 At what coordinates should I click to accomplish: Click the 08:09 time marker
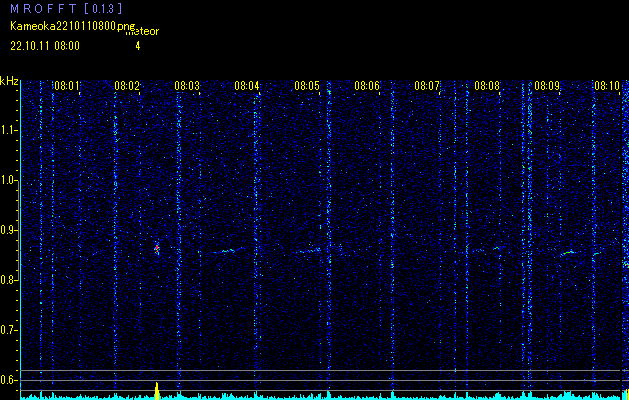[x=547, y=86]
